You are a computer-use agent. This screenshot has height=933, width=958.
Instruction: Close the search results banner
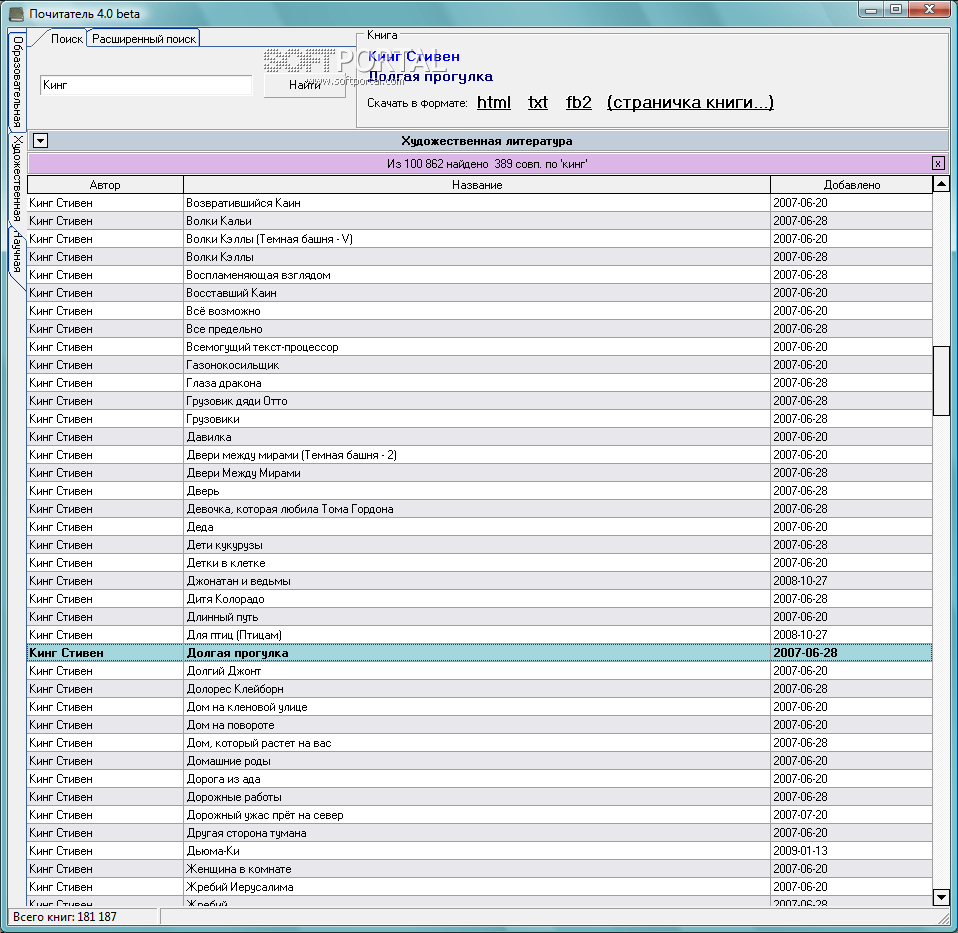[938, 163]
